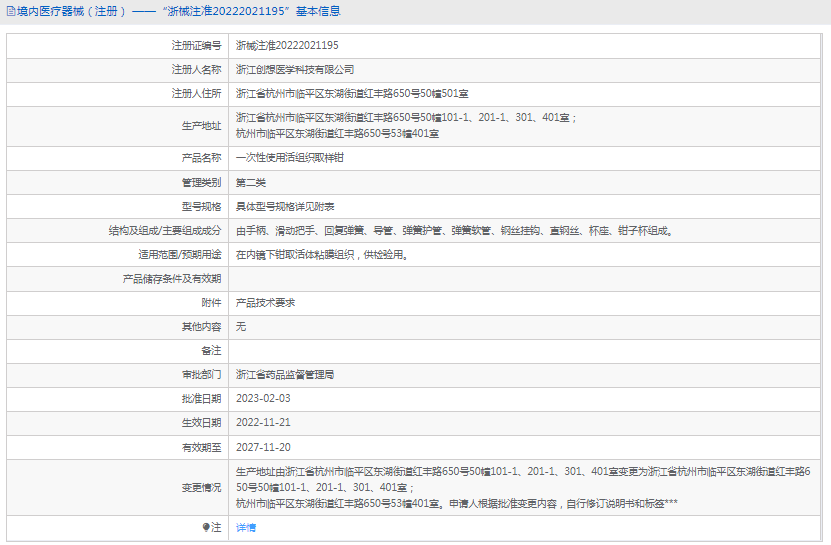Click the 有效期至 row label

(x=201, y=447)
